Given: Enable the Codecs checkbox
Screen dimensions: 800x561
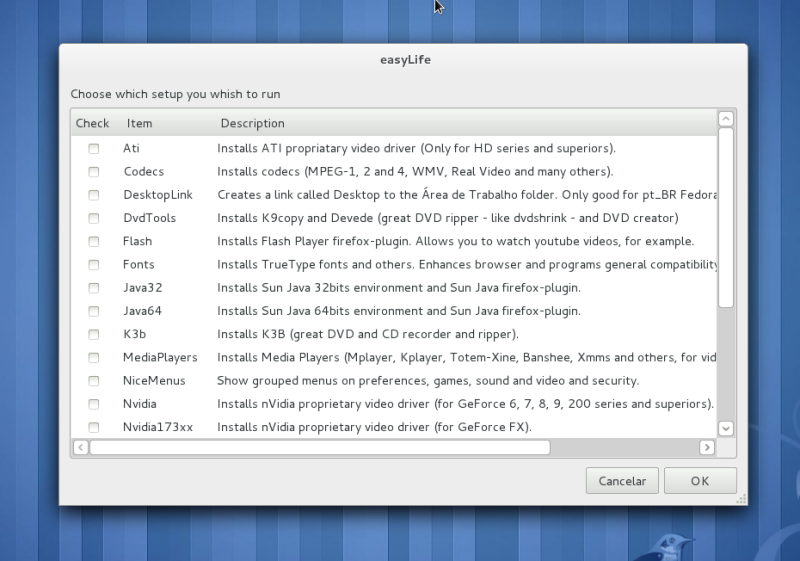Looking at the screenshot, I should [x=93, y=172].
